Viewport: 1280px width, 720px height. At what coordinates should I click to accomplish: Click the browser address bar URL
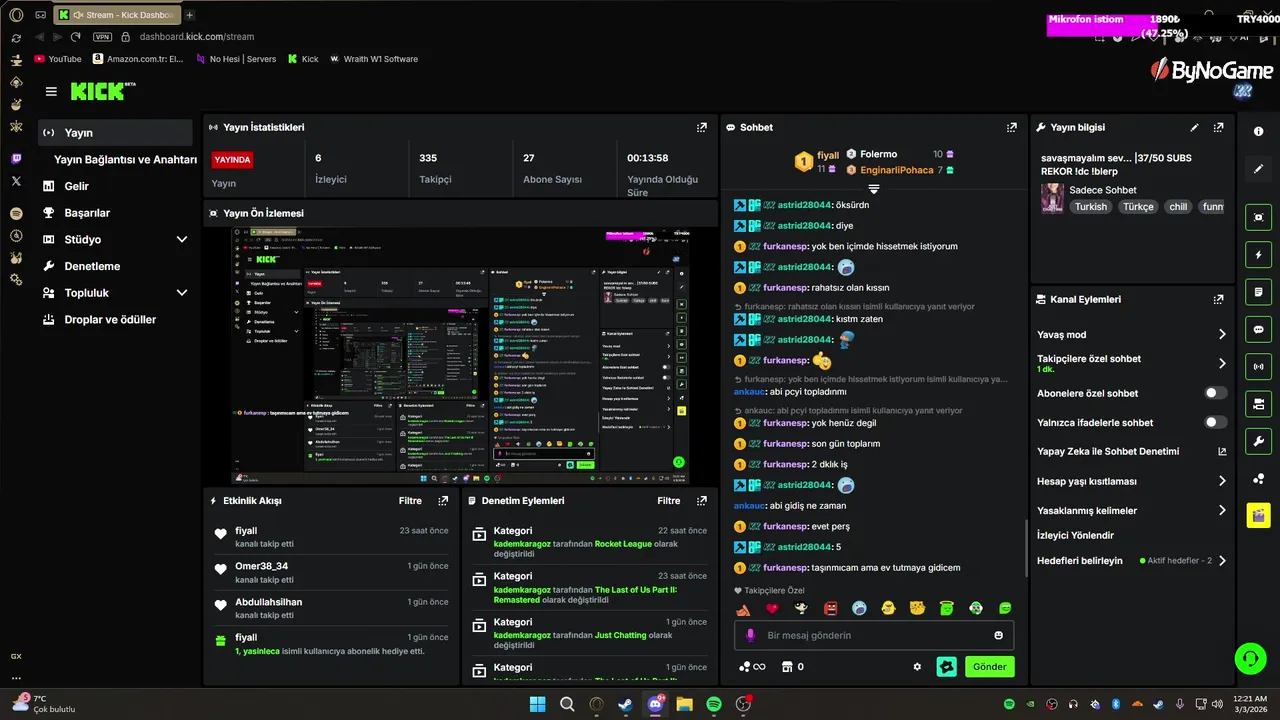pos(196,37)
